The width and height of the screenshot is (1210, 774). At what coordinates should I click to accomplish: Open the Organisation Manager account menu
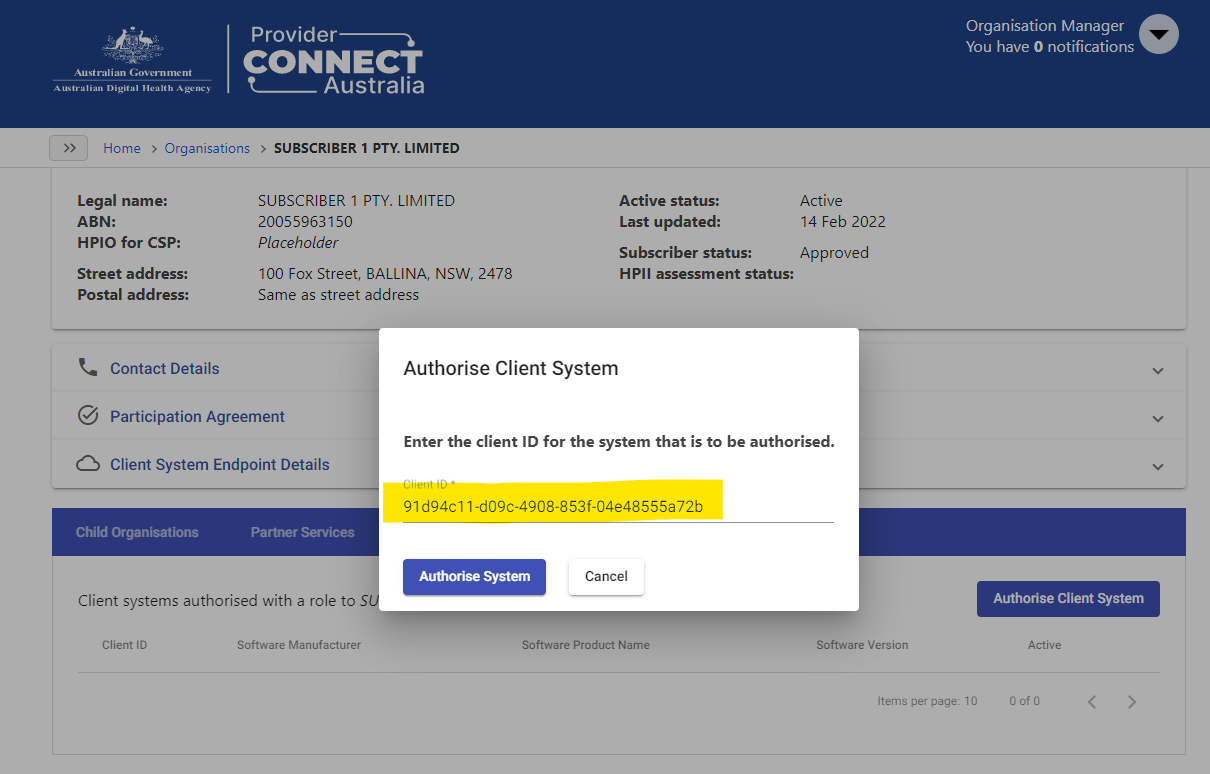(x=1158, y=34)
